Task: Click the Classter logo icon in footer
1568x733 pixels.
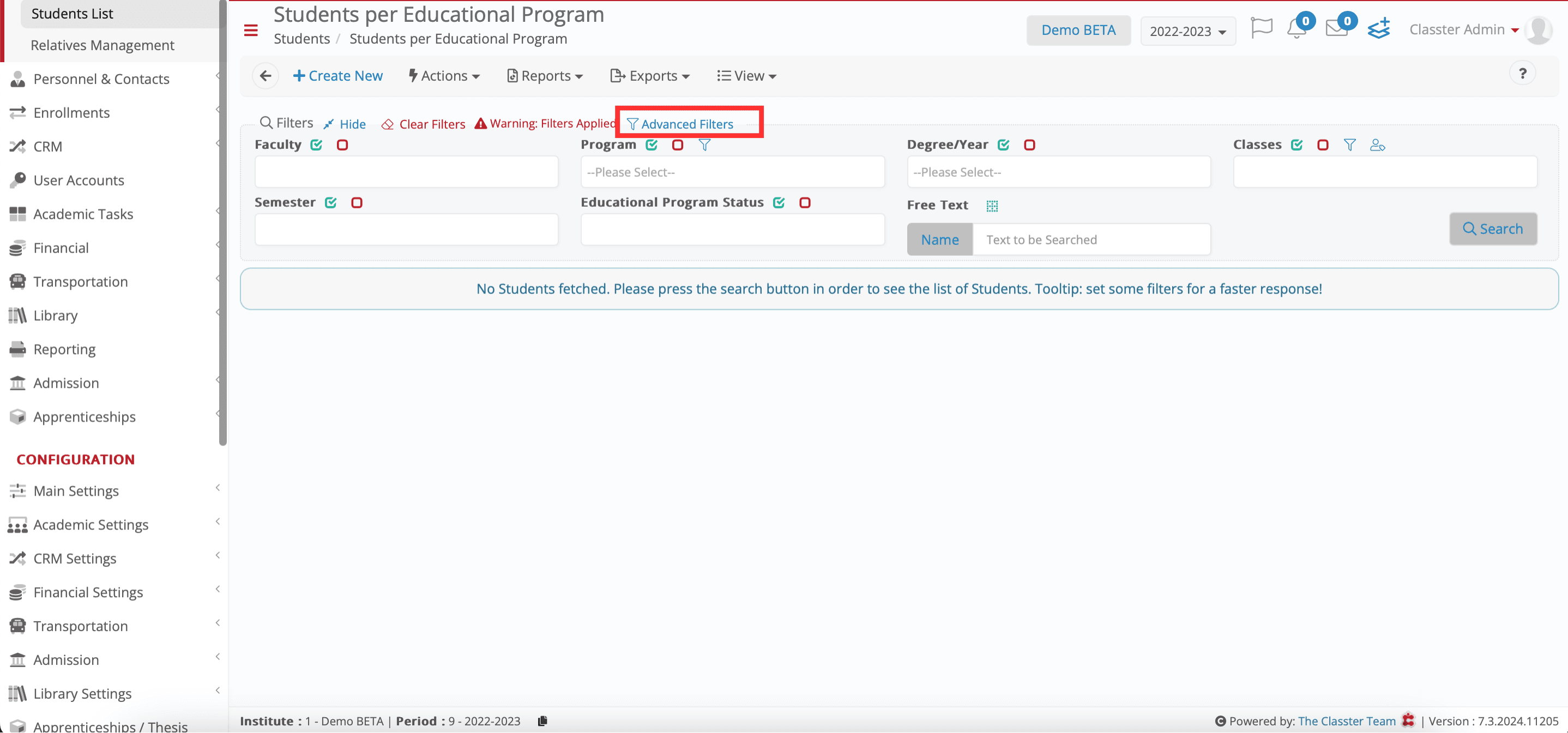Action: click(x=1408, y=720)
